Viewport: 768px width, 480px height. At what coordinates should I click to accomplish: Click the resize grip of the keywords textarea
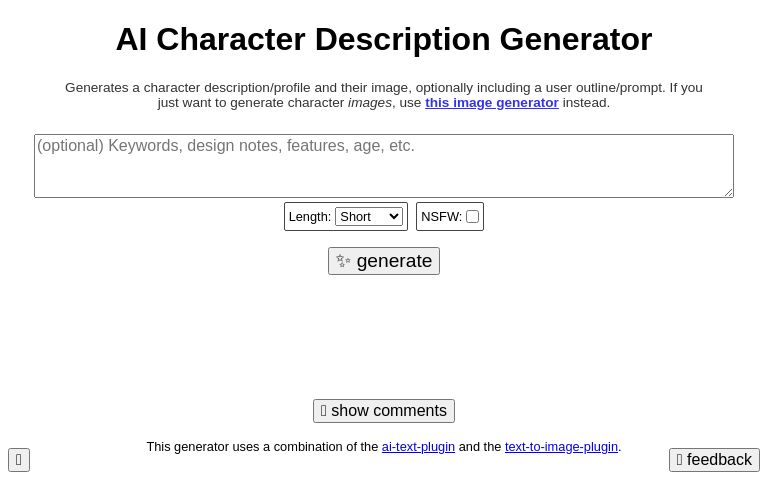click(x=728, y=192)
